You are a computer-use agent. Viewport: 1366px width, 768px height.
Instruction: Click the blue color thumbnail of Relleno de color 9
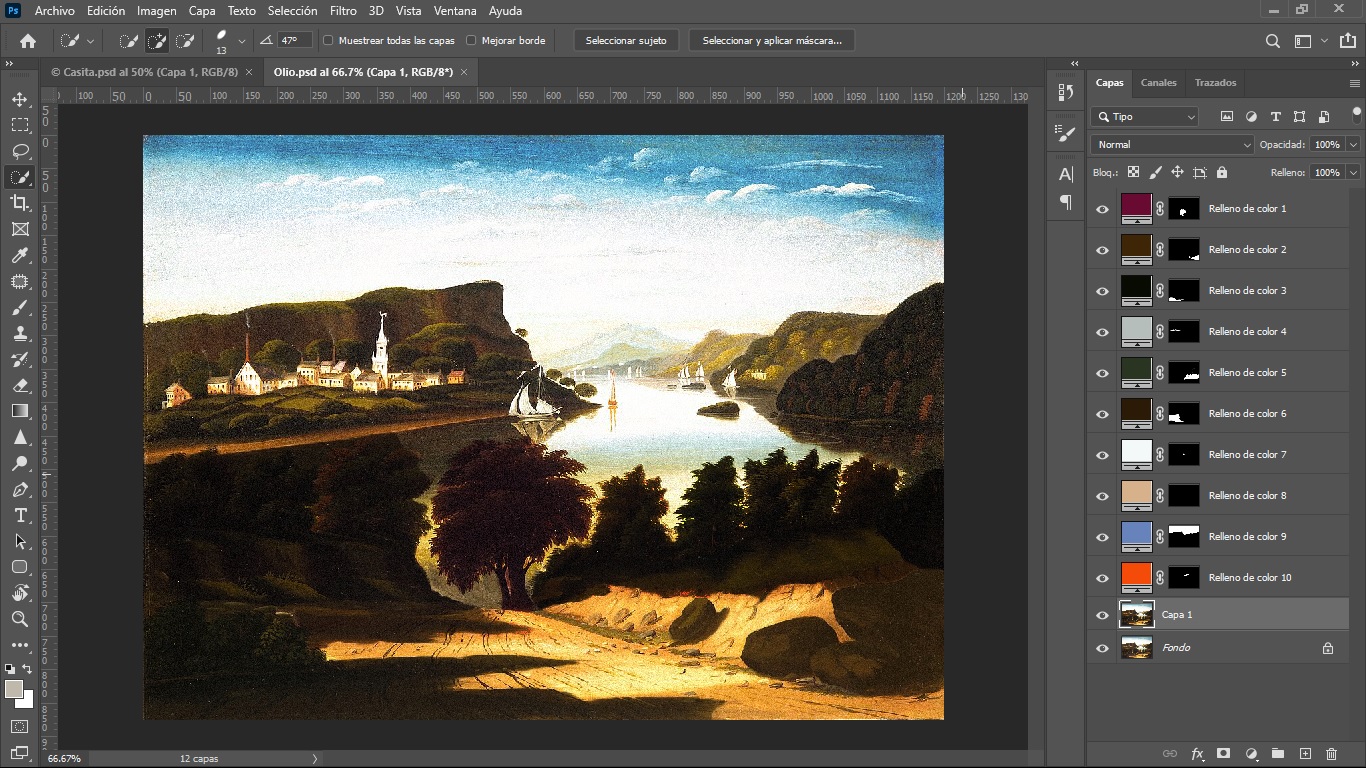[x=1137, y=535]
